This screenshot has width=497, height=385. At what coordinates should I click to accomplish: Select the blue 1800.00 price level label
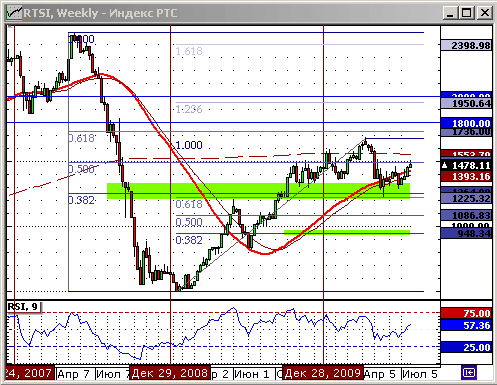[x=467, y=123]
